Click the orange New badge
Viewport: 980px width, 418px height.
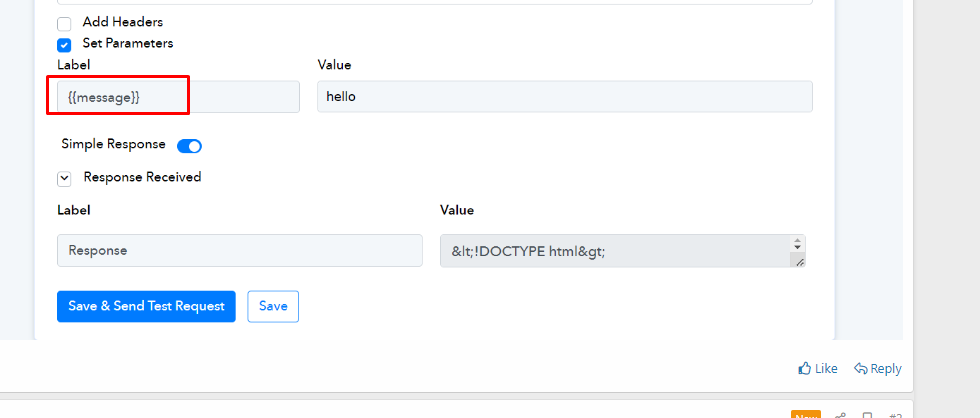(x=805, y=415)
